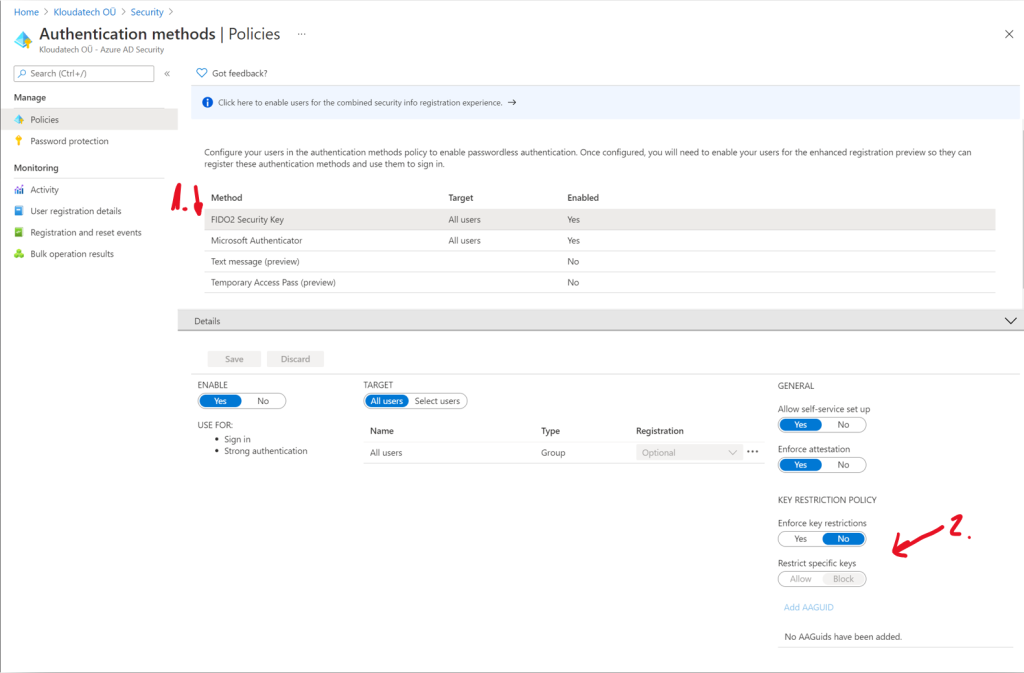Click the Details section header label
This screenshot has height=673, width=1024.
point(207,321)
